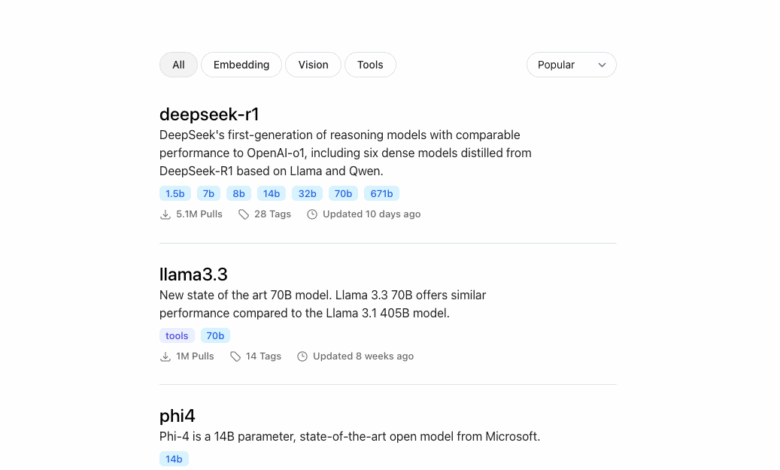The height and width of the screenshot is (470, 780).
Task: Open the phi4 model page
Action: pyautogui.click(x=177, y=416)
